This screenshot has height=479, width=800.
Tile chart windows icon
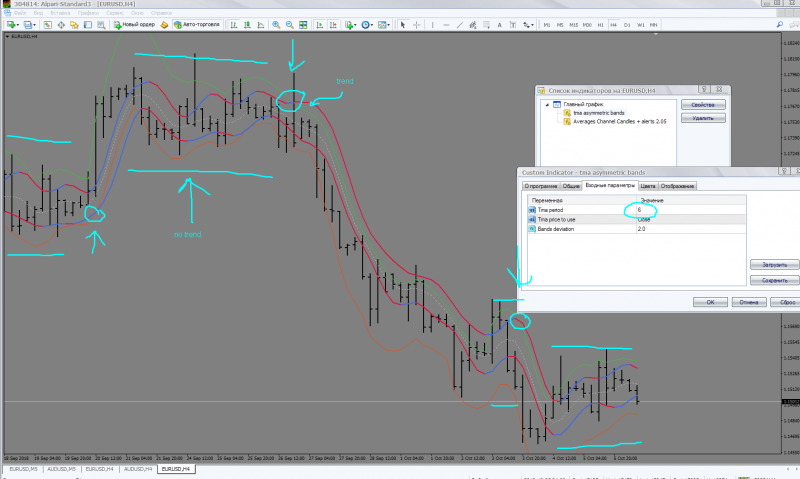[303, 24]
